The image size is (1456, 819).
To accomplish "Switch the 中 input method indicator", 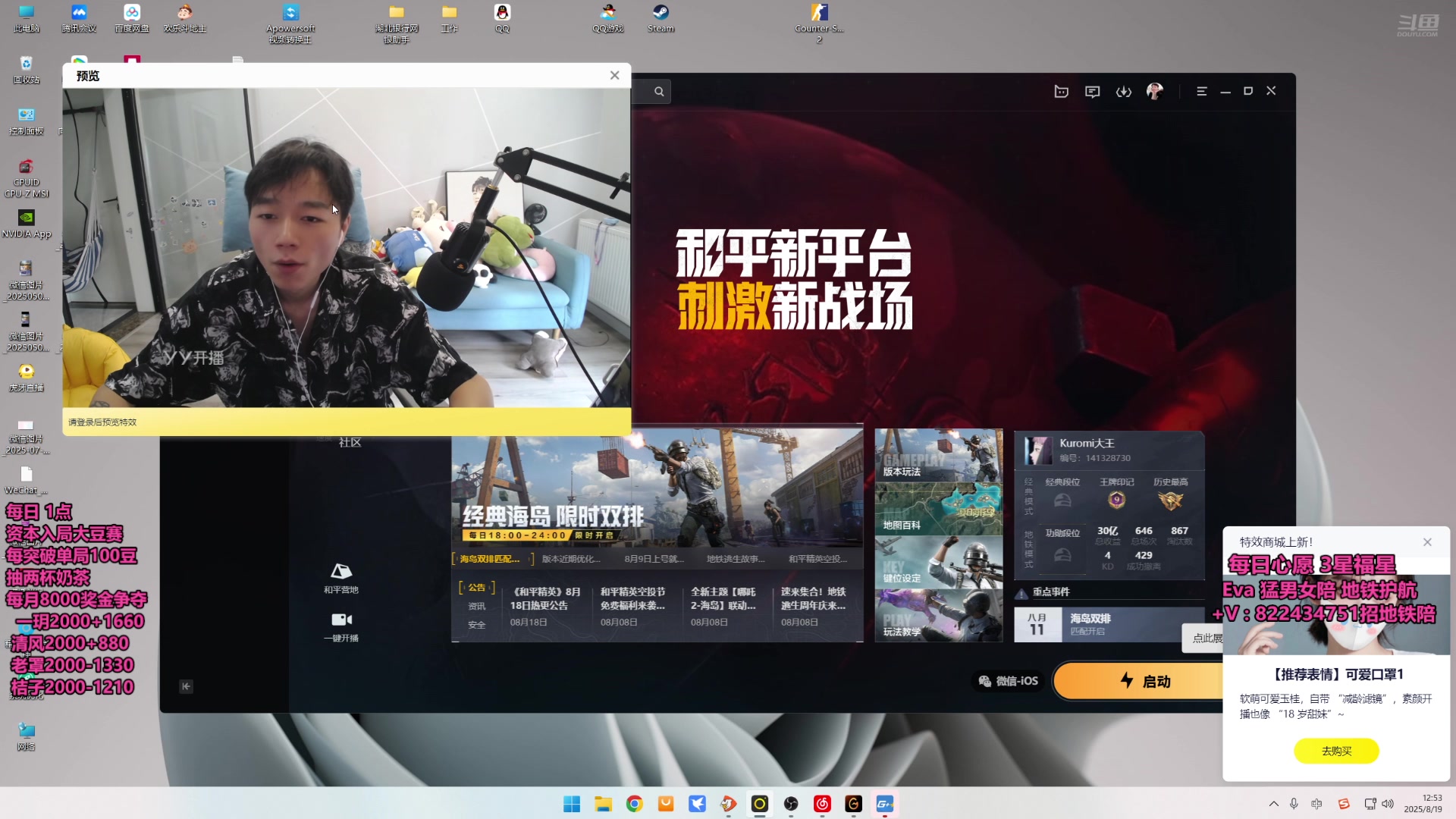I will point(1316,804).
